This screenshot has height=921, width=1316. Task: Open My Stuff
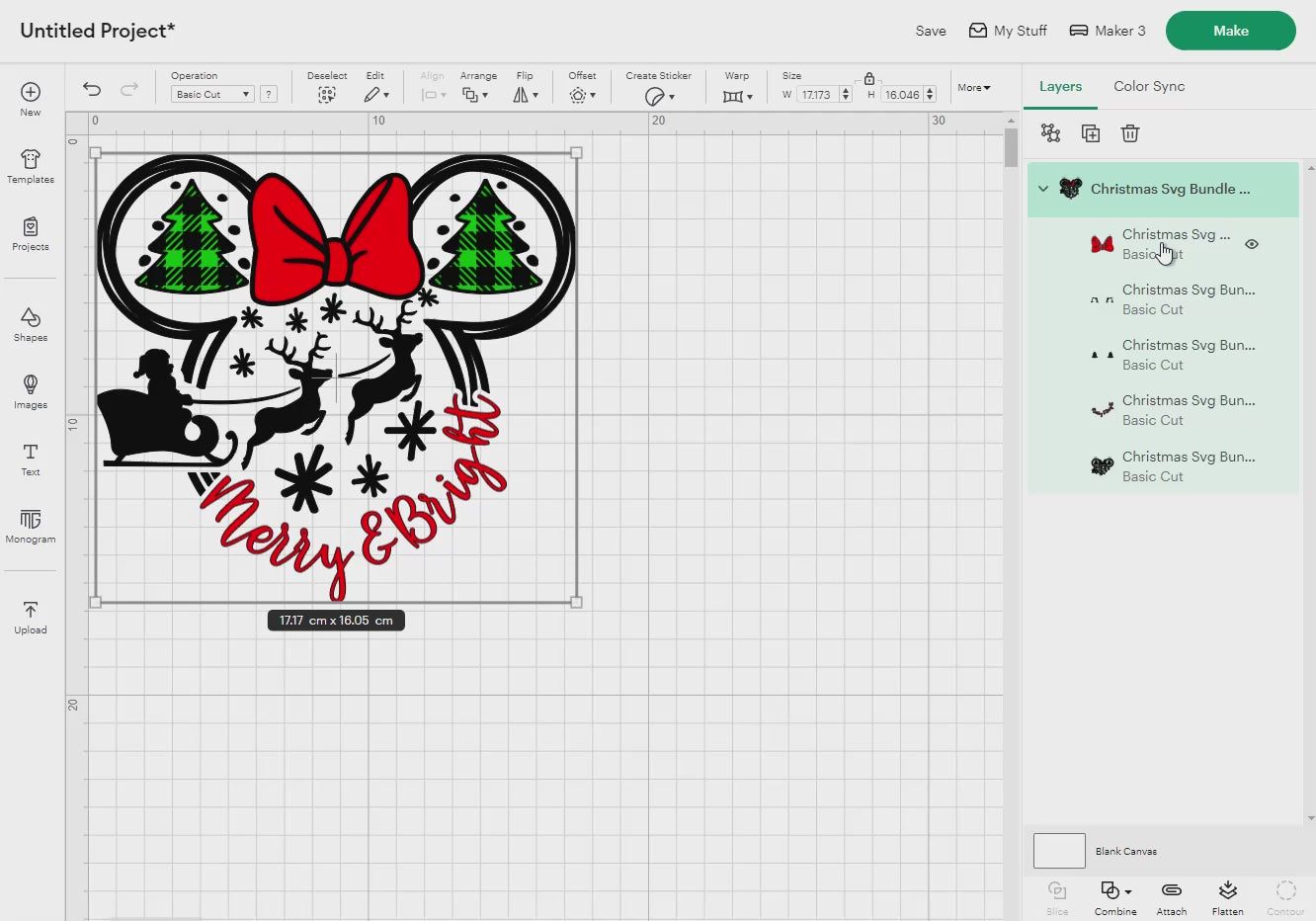(x=1008, y=31)
